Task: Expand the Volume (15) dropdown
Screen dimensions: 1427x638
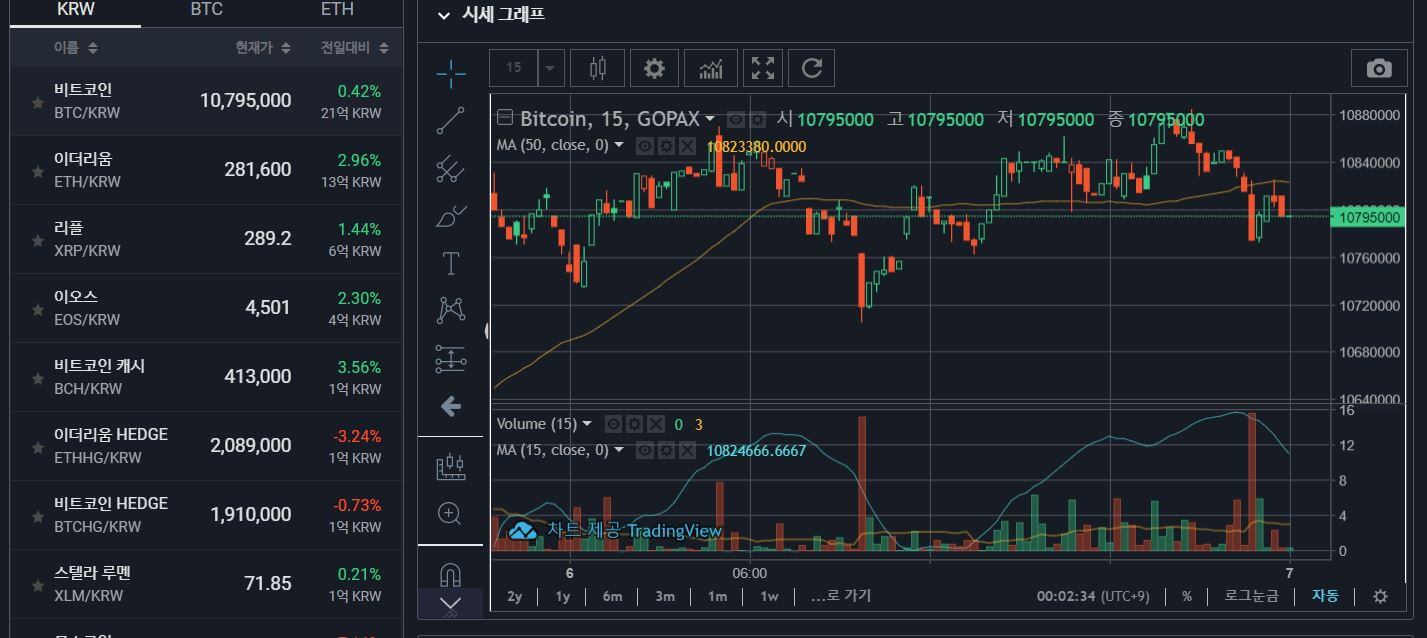Action: tap(587, 424)
